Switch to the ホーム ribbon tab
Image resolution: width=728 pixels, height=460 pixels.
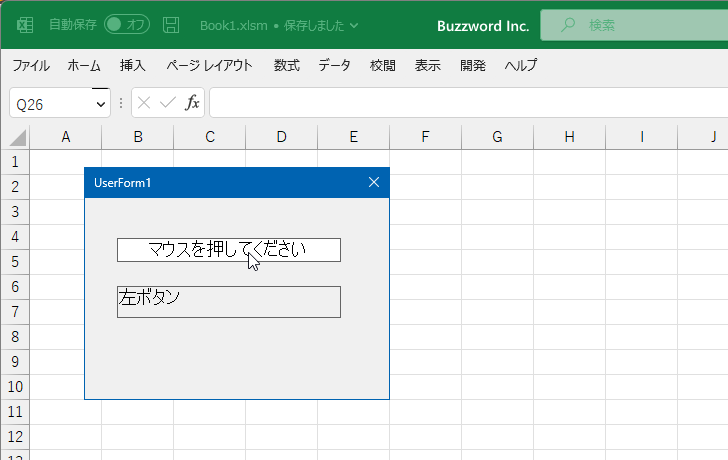[84, 65]
